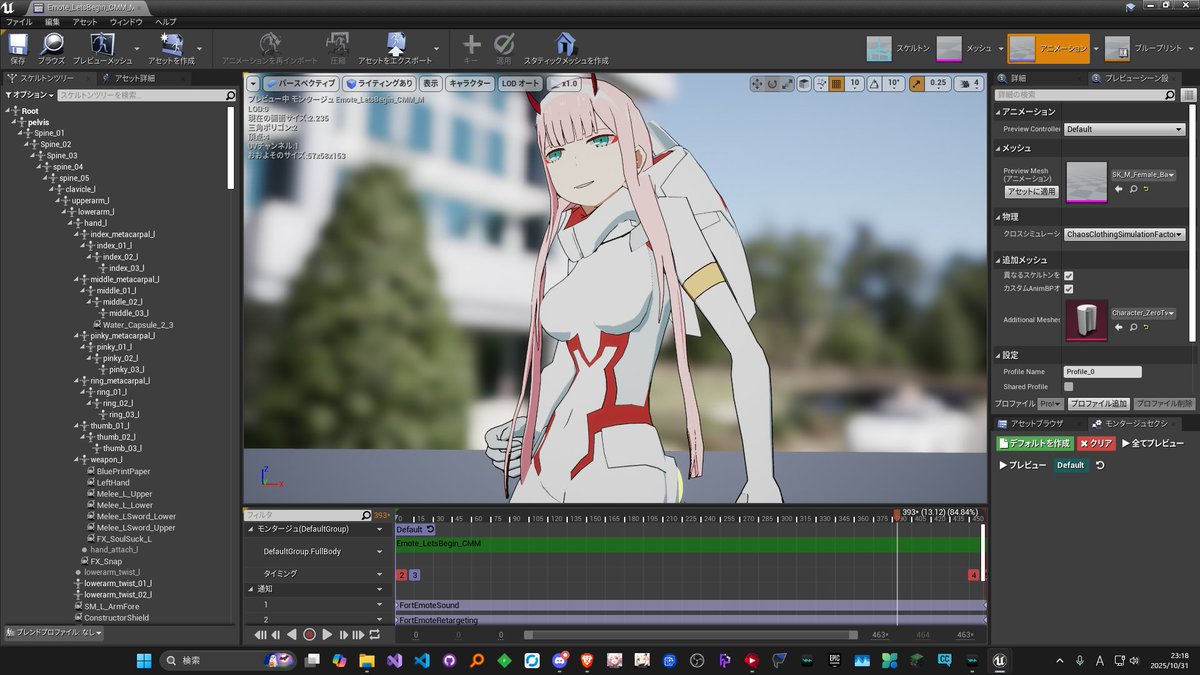Click the timeline horizontal range scrollbar
Image resolution: width=1200 pixels, height=675 pixels.
[690, 635]
